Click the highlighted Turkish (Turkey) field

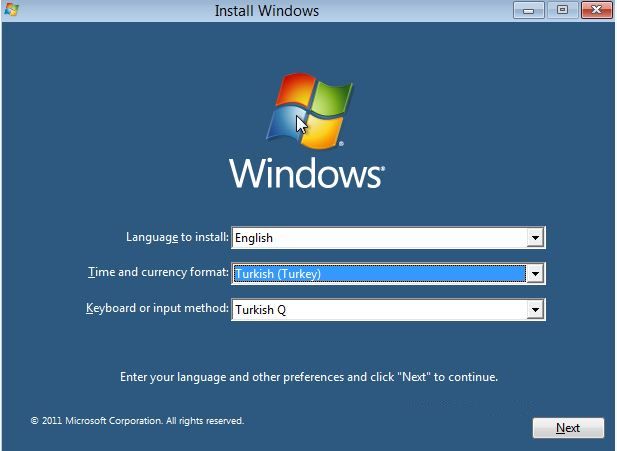(378, 274)
